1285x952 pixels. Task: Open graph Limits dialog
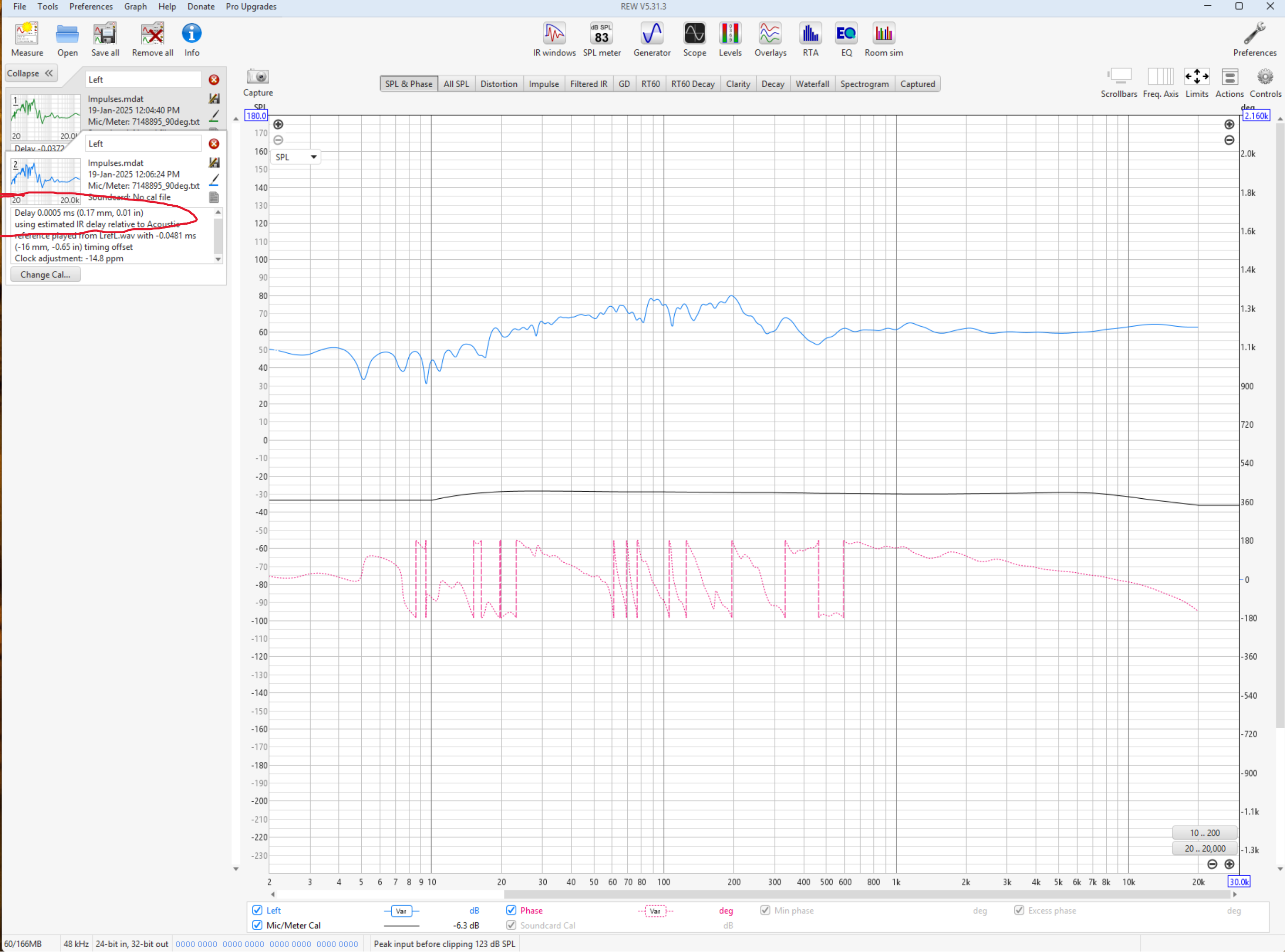tap(1196, 82)
